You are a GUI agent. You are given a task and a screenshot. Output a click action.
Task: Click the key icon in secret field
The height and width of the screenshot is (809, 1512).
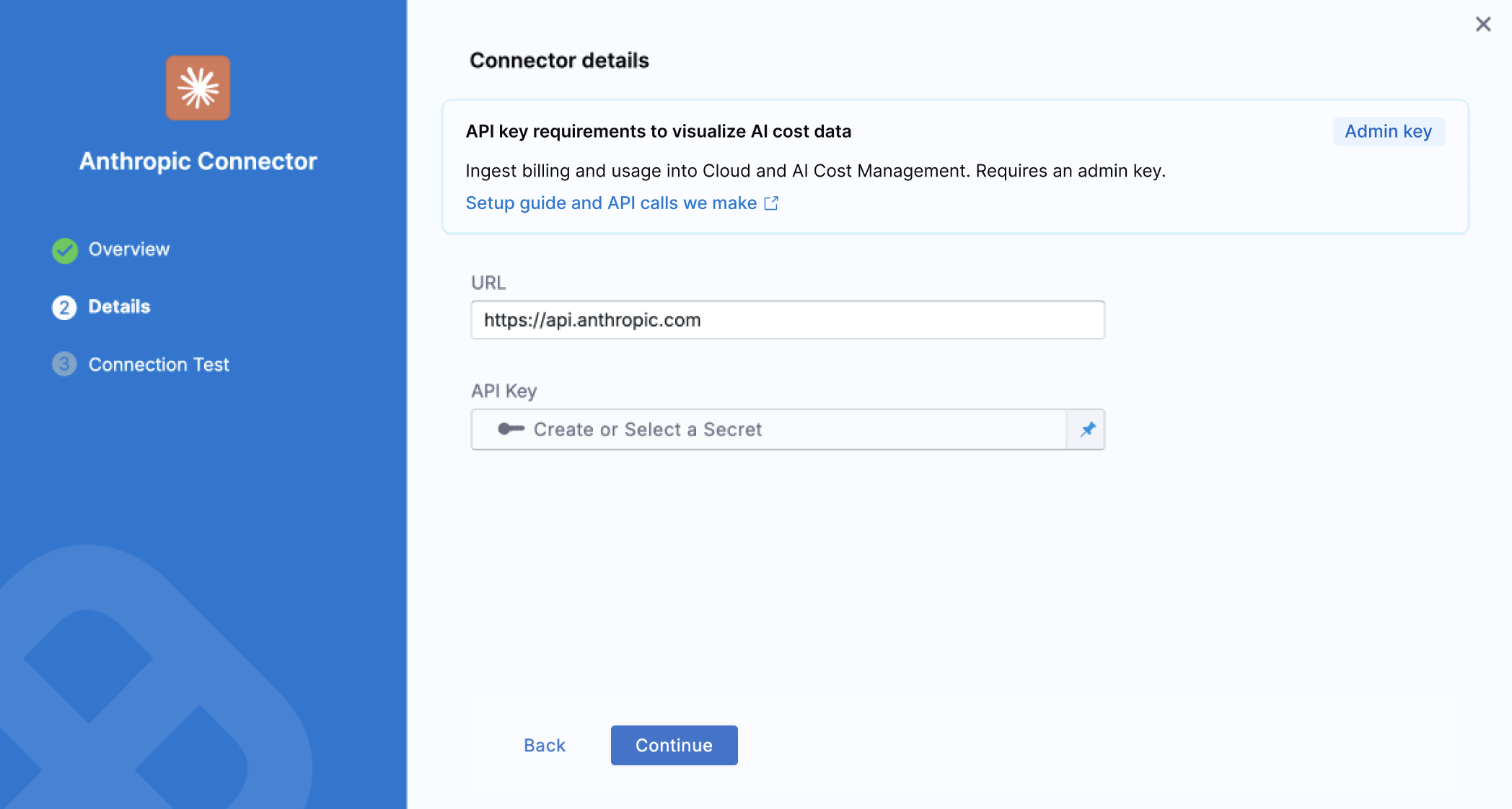(511, 429)
